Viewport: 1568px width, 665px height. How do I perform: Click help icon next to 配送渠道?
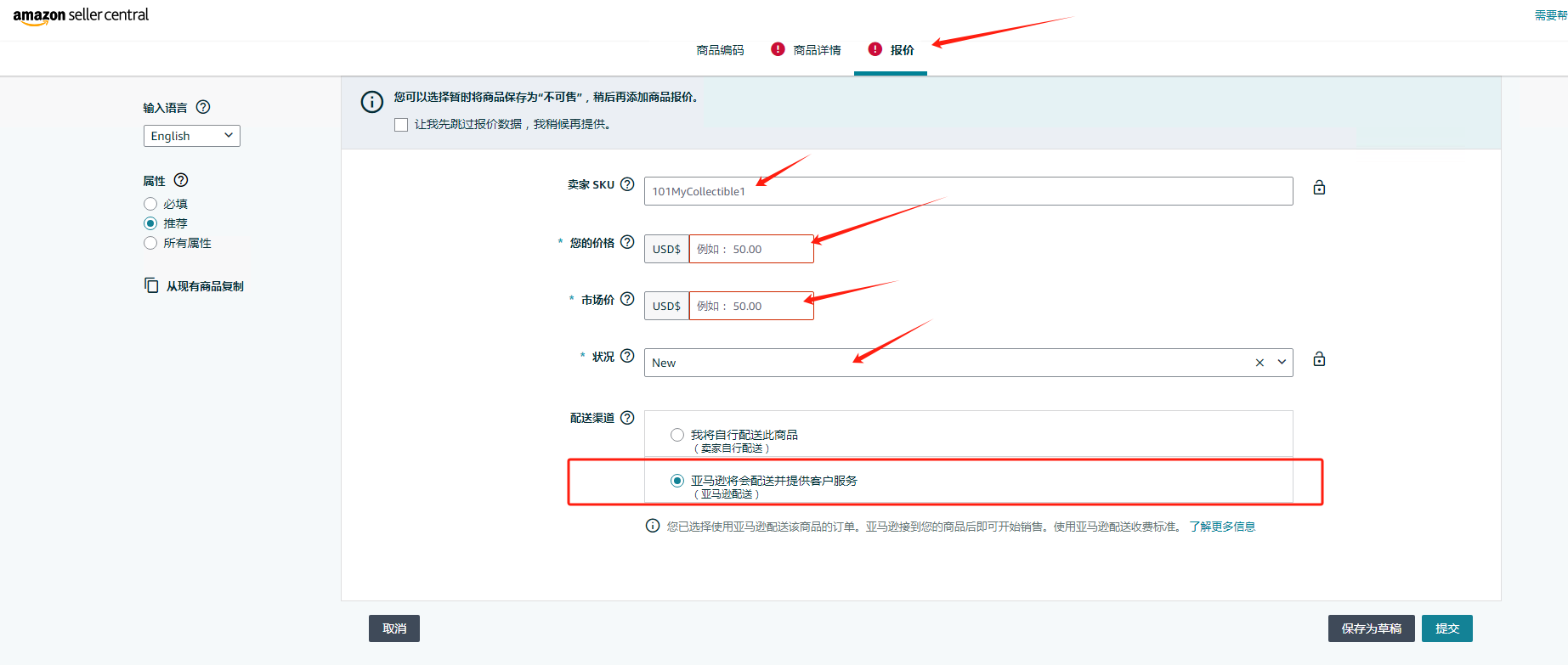click(x=627, y=418)
